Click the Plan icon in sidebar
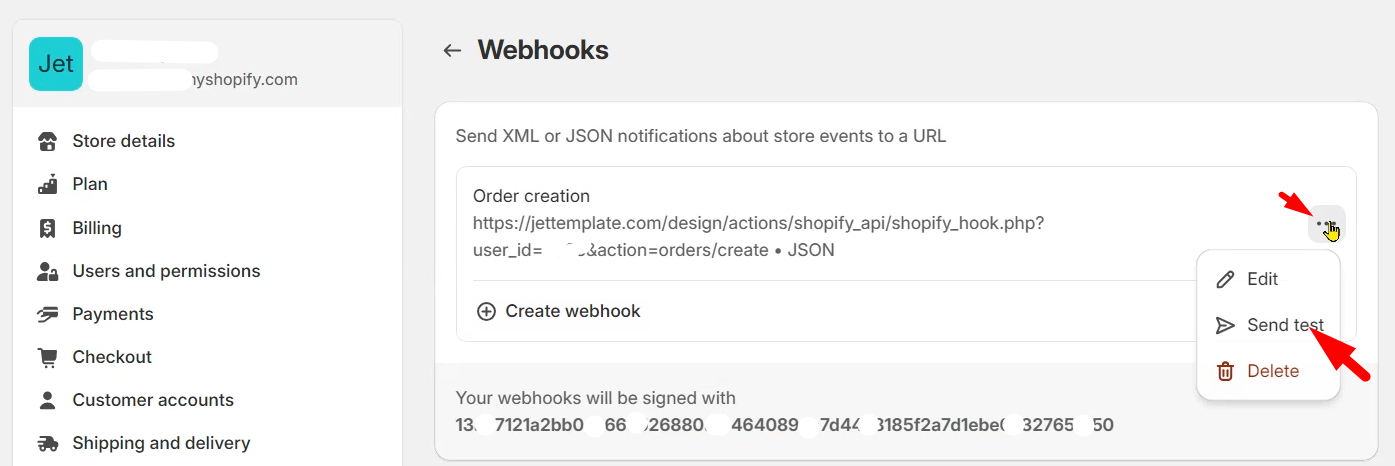The image size is (1395, 466). click(47, 184)
